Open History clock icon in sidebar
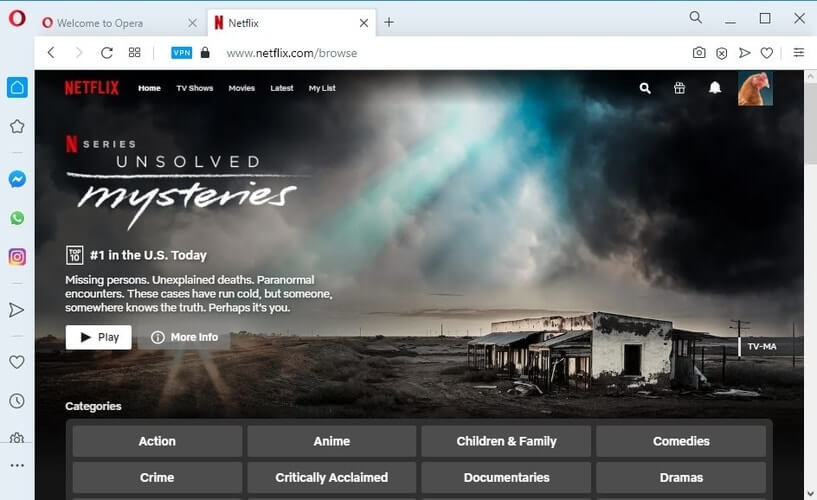 pyautogui.click(x=17, y=401)
